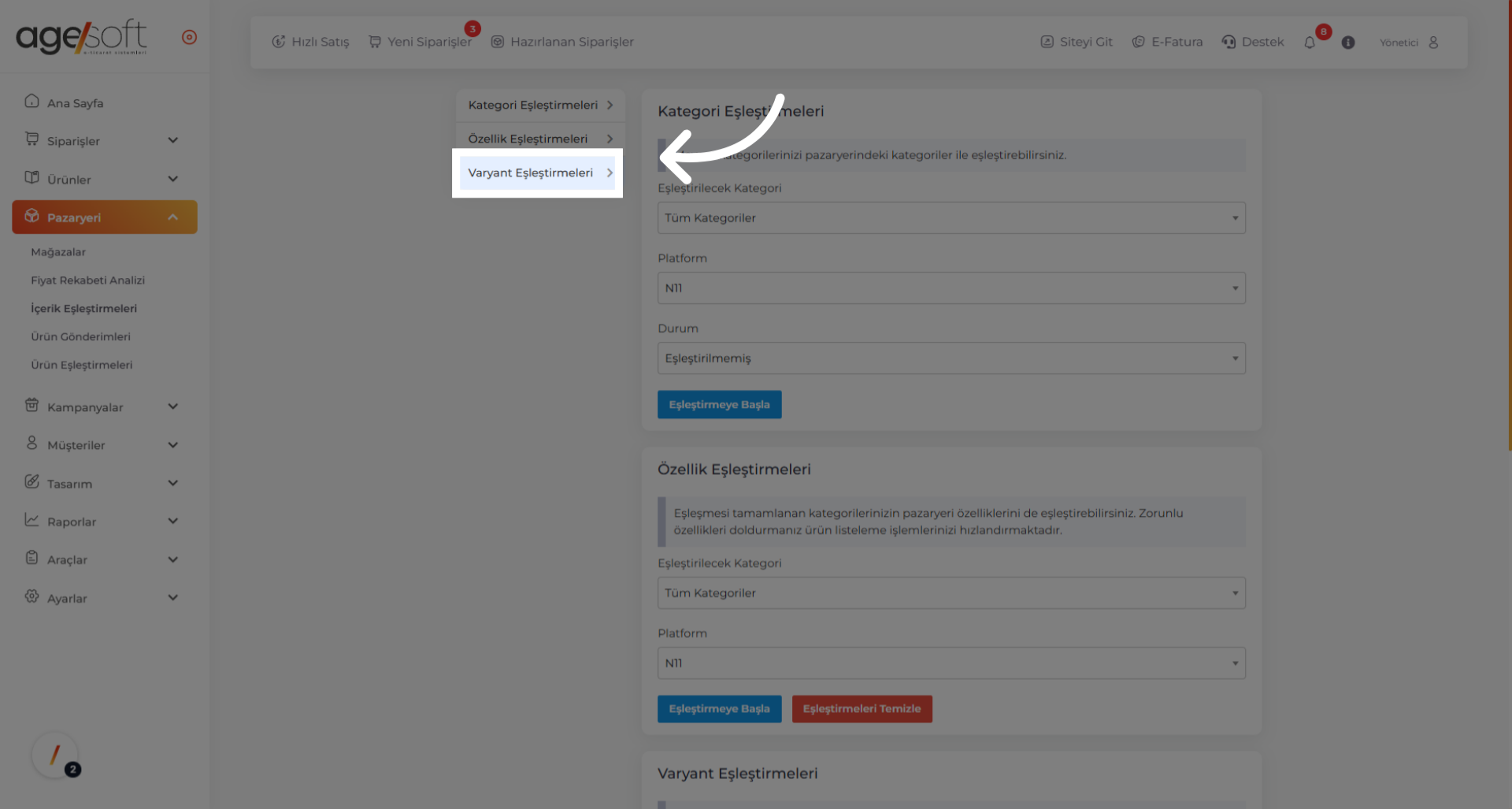Expand the Tasarım menu chevron

pyautogui.click(x=173, y=483)
